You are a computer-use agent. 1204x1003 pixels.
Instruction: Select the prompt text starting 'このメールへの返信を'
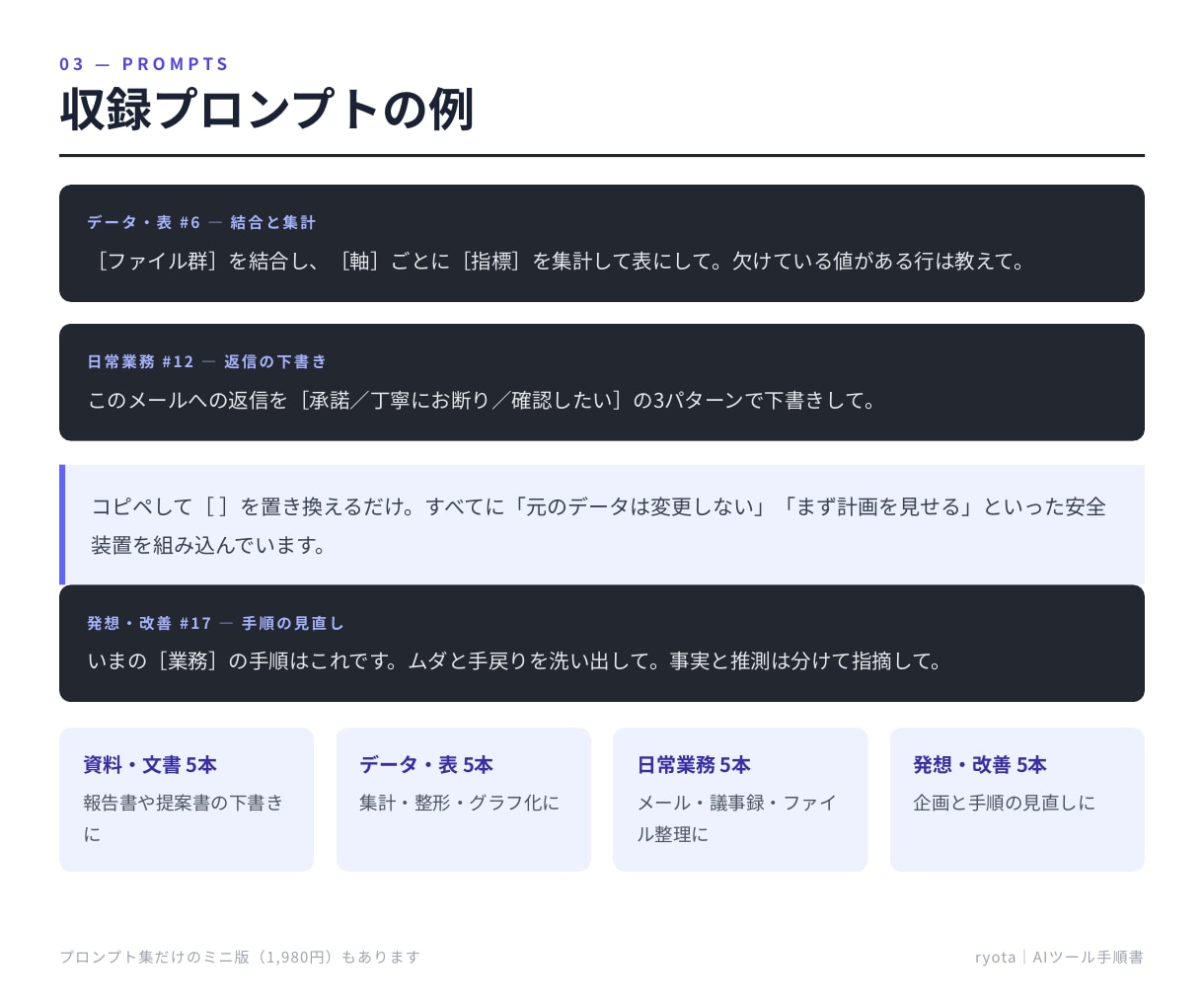point(483,401)
